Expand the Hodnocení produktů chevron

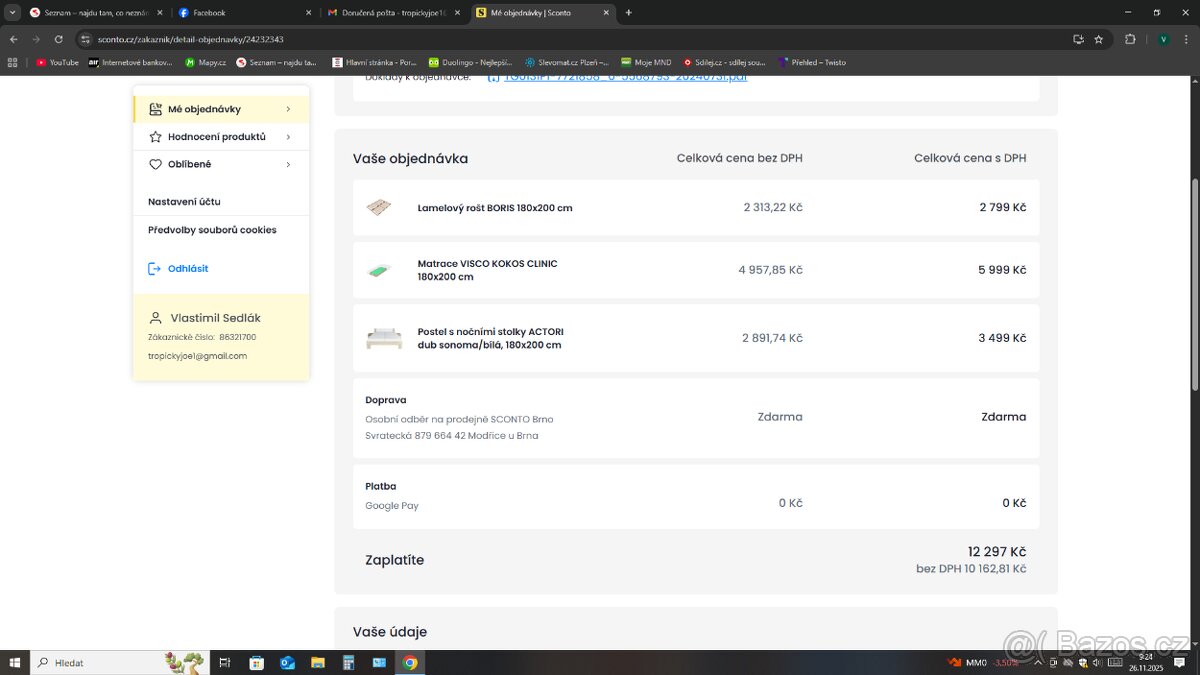point(288,137)
